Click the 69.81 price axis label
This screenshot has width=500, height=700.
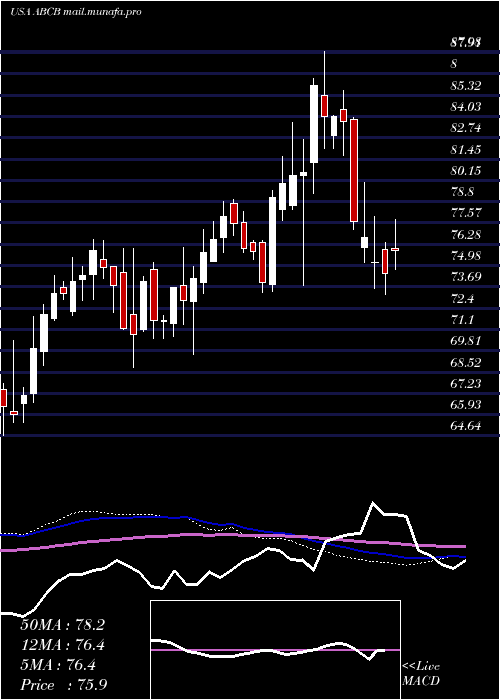pos(466,341)
